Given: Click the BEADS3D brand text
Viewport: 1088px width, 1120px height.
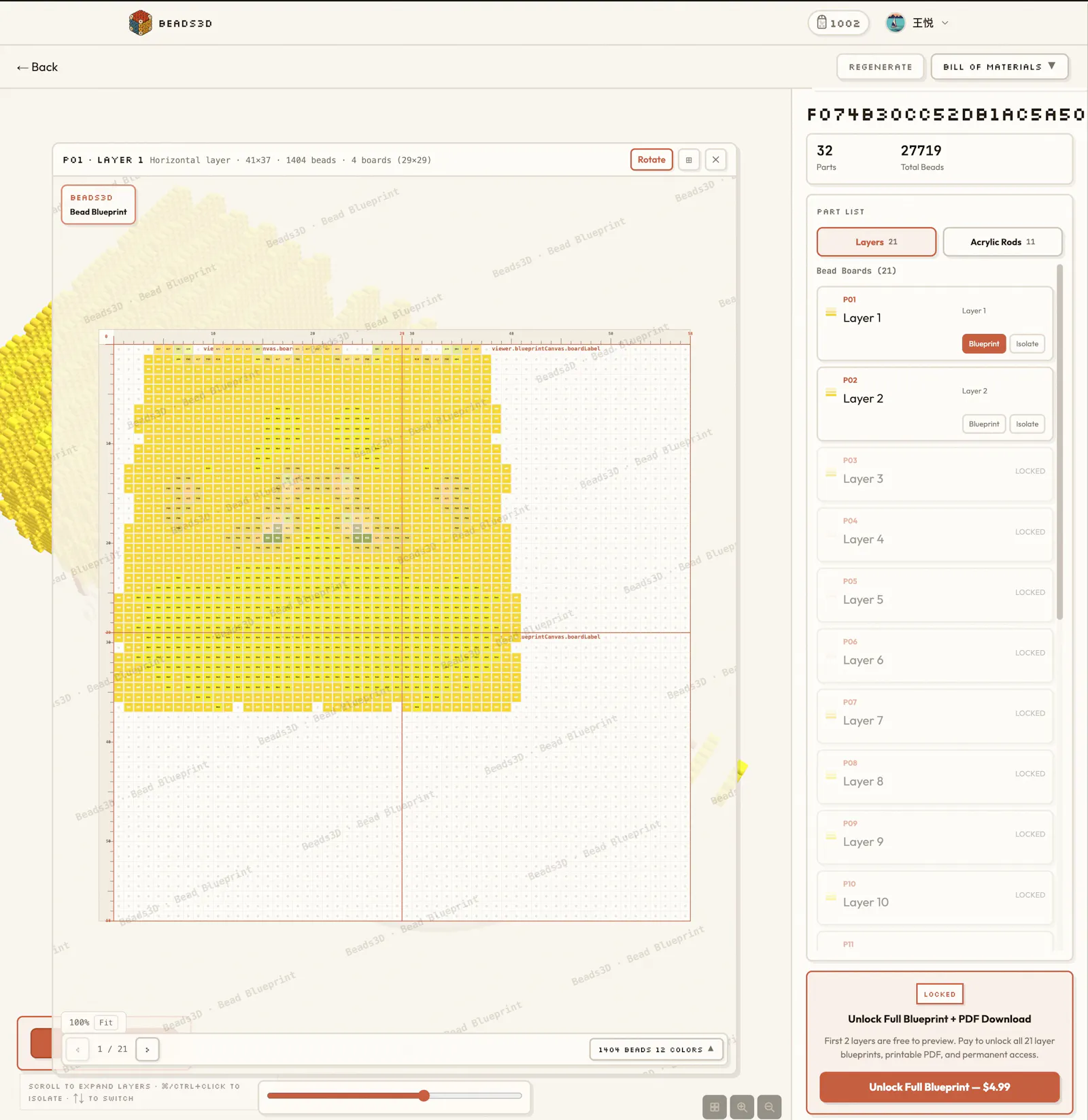Looking at the screenshot, I should tap(185, 23).
